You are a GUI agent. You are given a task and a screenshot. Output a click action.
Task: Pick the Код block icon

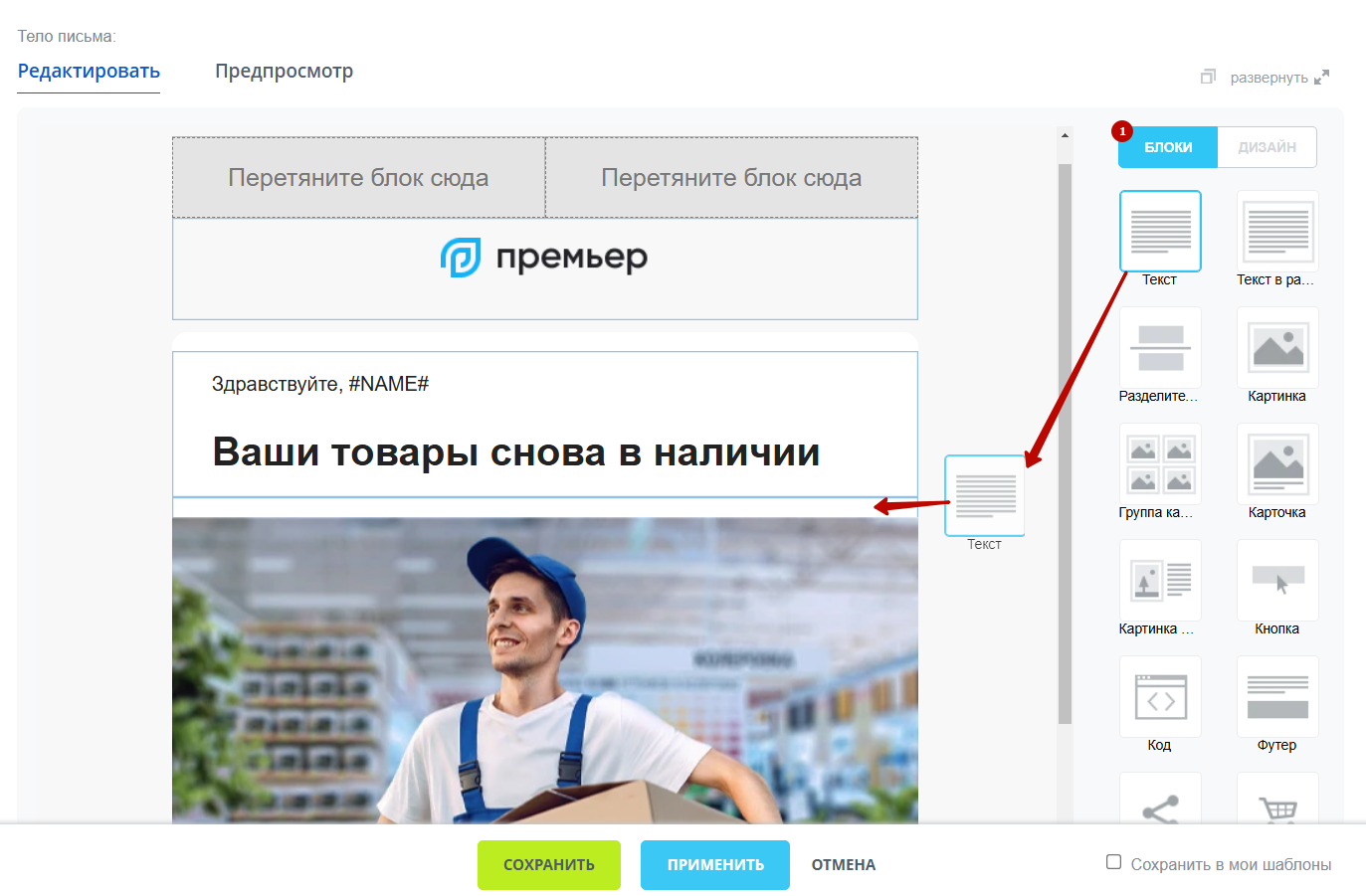pos(1160,696)
